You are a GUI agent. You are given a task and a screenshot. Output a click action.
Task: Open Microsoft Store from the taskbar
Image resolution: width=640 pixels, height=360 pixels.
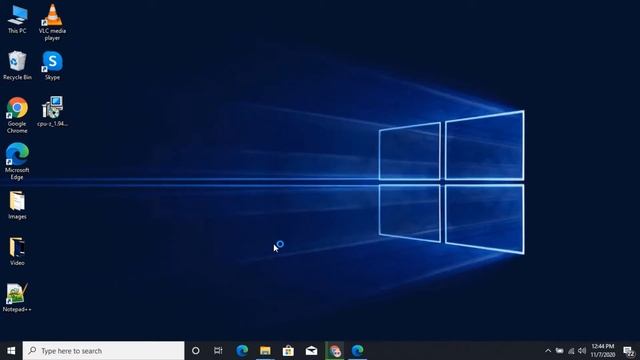tap(288, 351)
